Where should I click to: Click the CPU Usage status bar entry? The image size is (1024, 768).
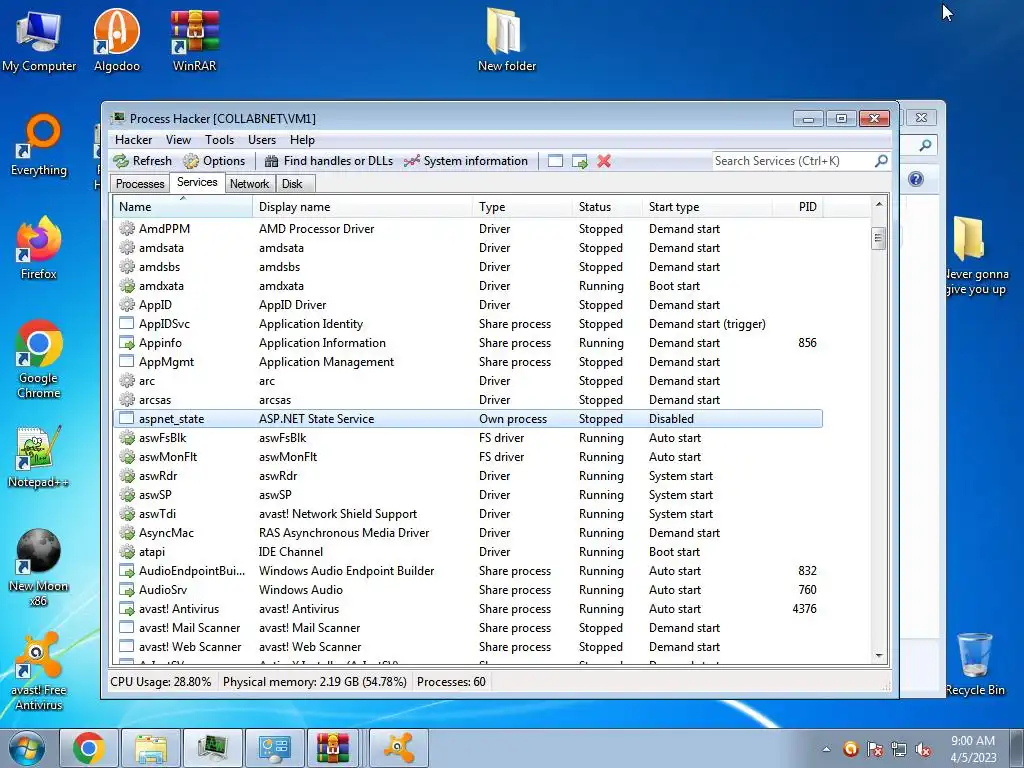[x=161, y=682]
